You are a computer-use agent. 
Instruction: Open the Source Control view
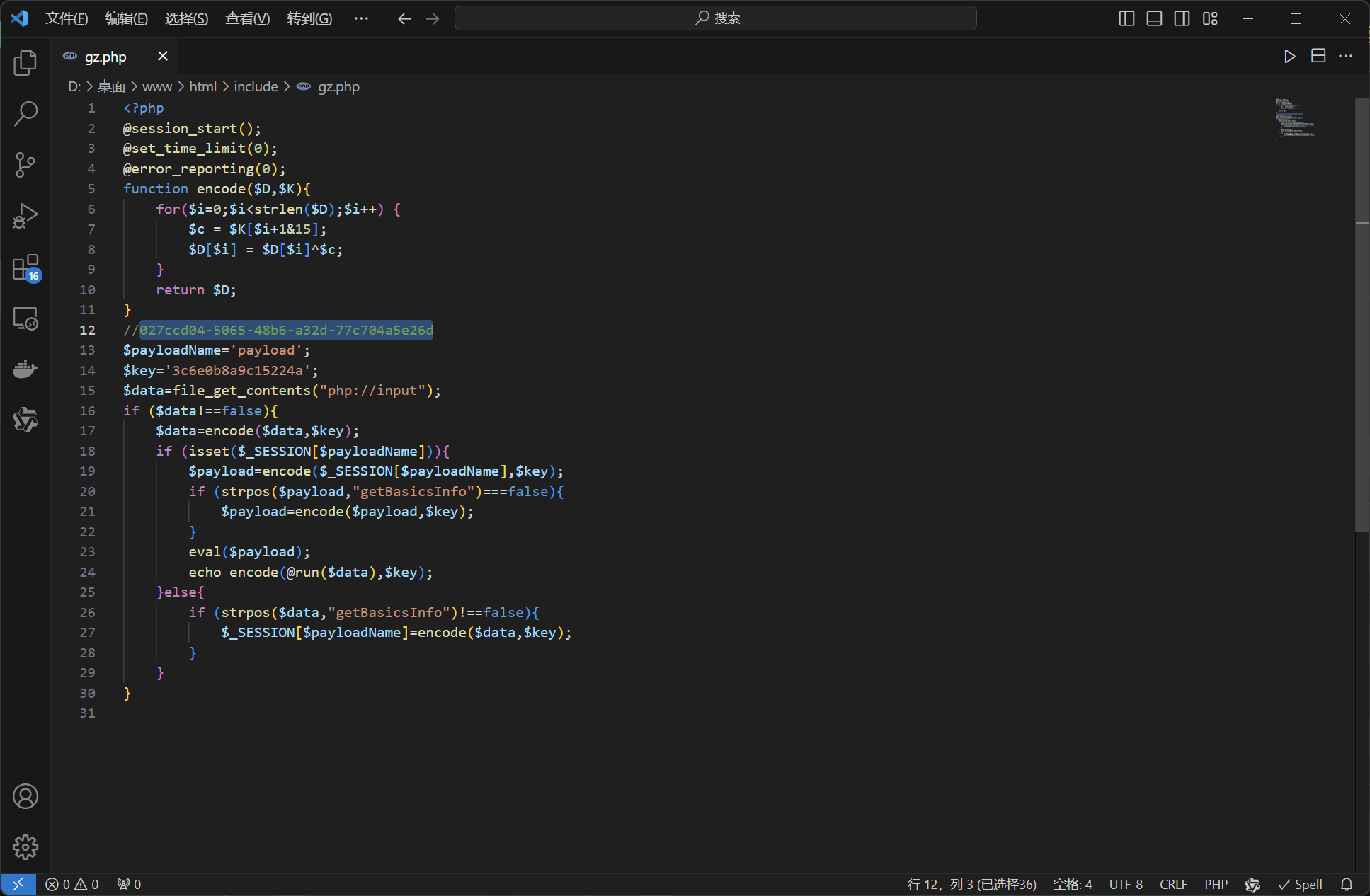pos(25,164)
